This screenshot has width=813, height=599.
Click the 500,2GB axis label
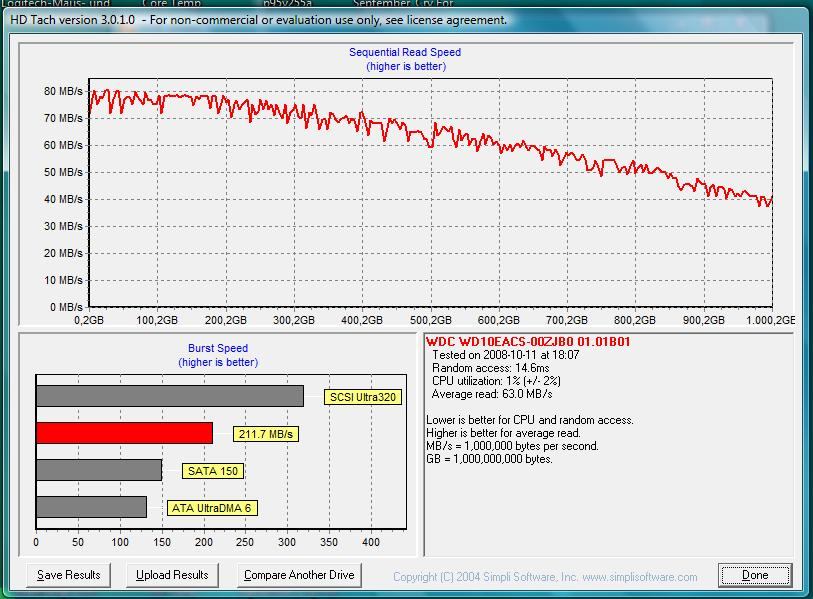[x=431, y=320]
